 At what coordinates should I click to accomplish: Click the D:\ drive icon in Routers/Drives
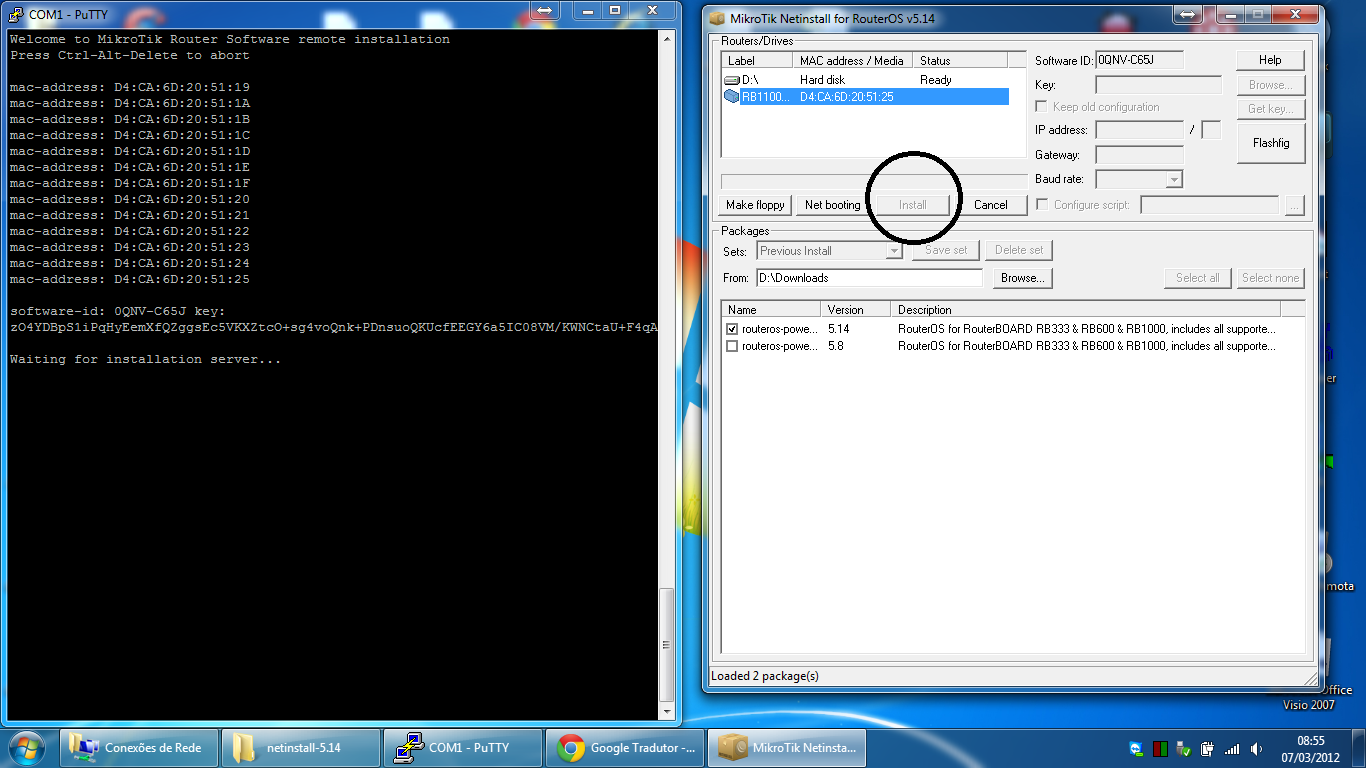click(732, 80)
